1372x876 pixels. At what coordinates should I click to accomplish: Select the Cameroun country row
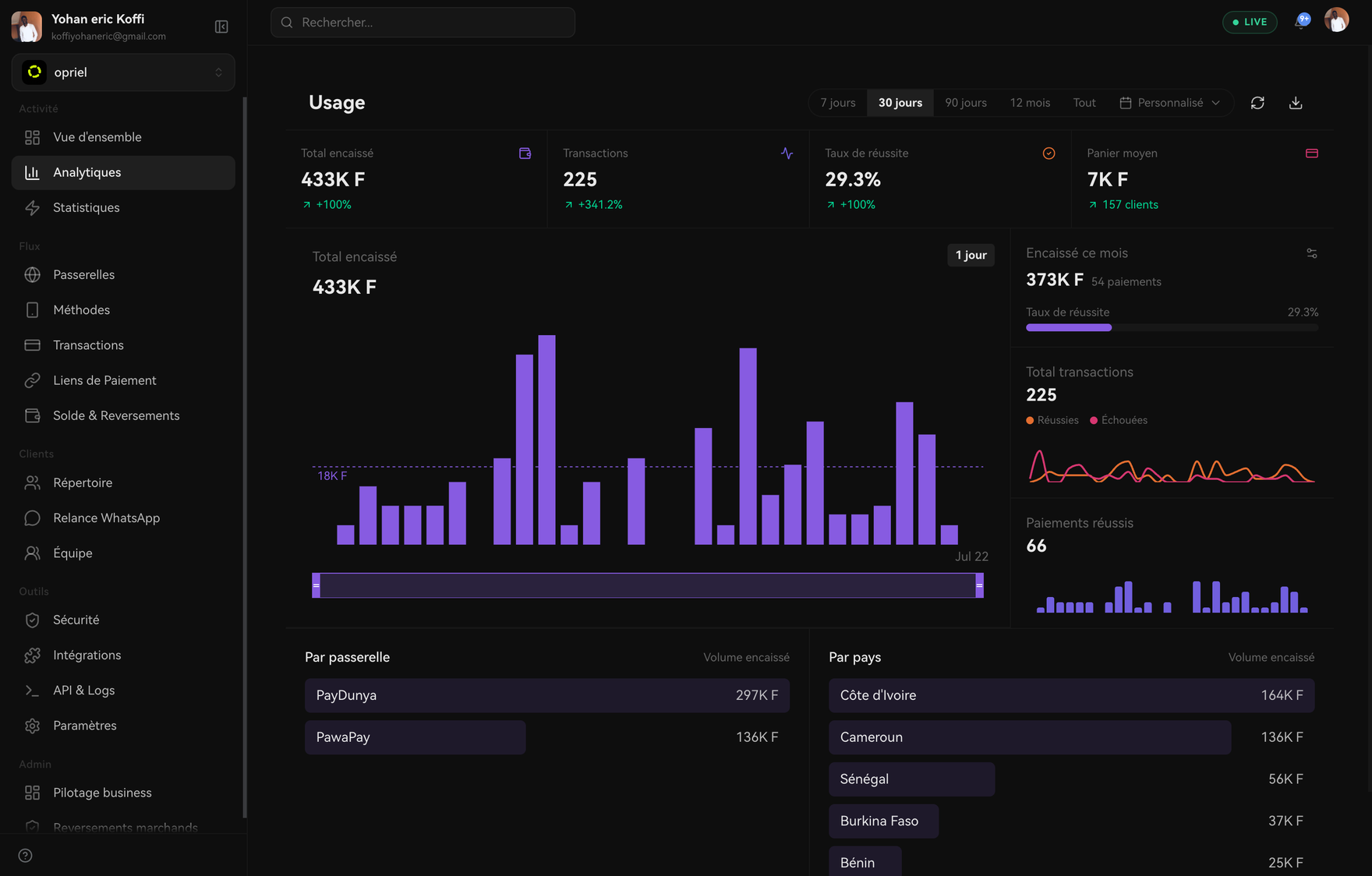pos(1072,737)
